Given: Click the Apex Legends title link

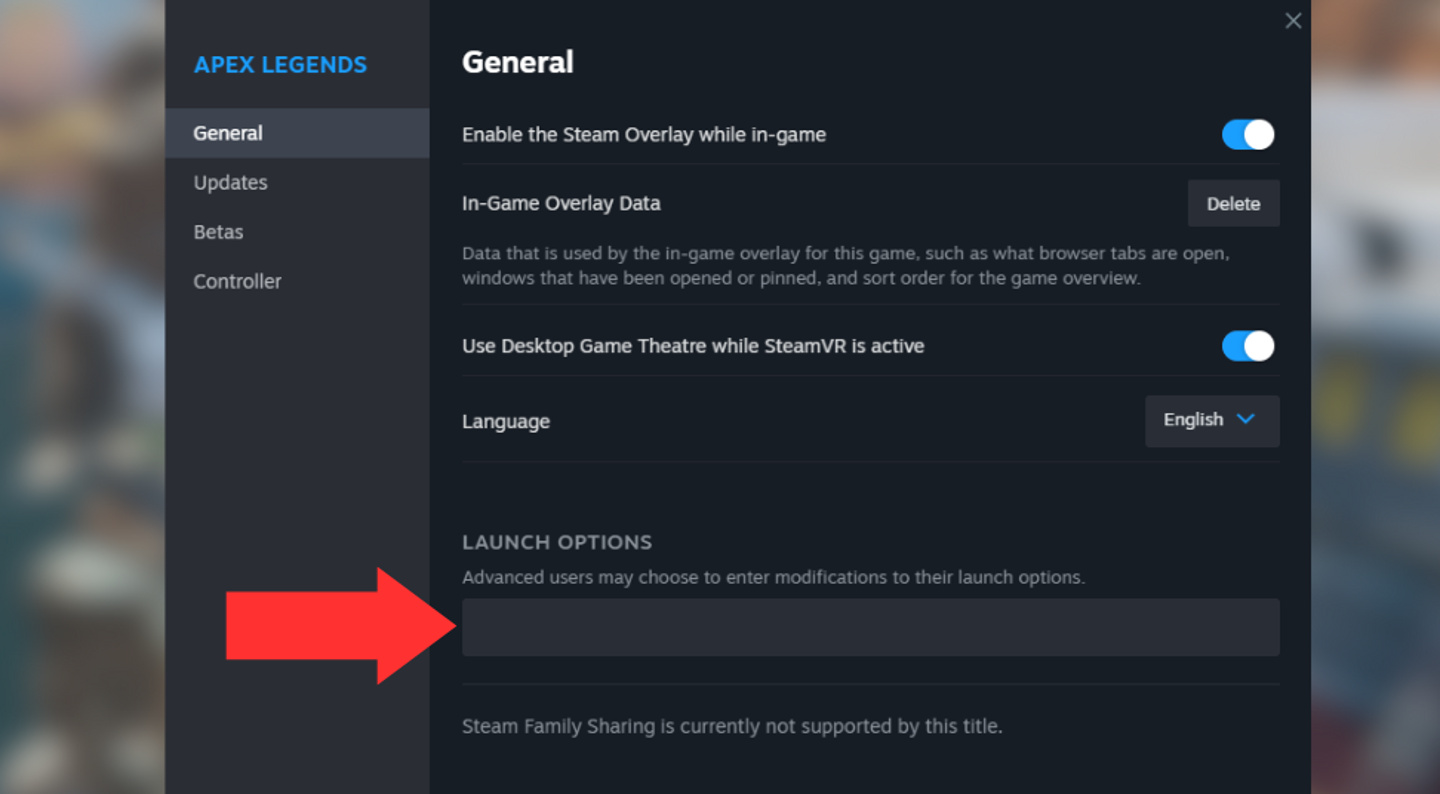Looking at the screenshot, I should 280,64.
